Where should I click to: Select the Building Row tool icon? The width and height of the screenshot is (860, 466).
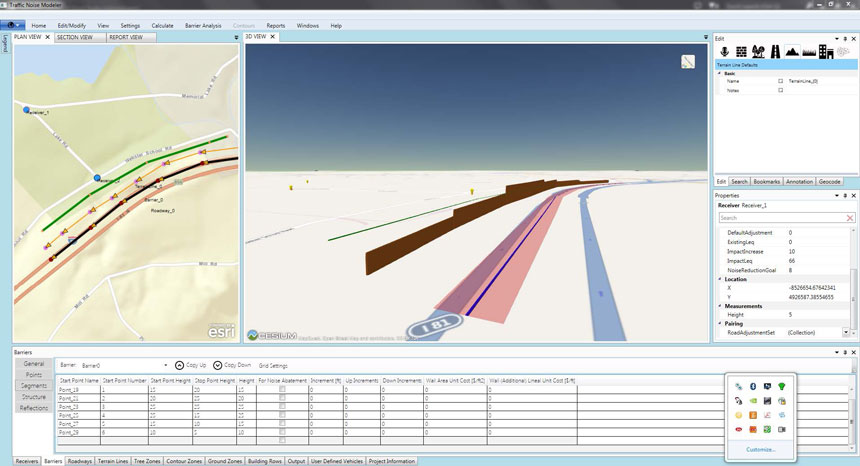(x=826, y=52)
